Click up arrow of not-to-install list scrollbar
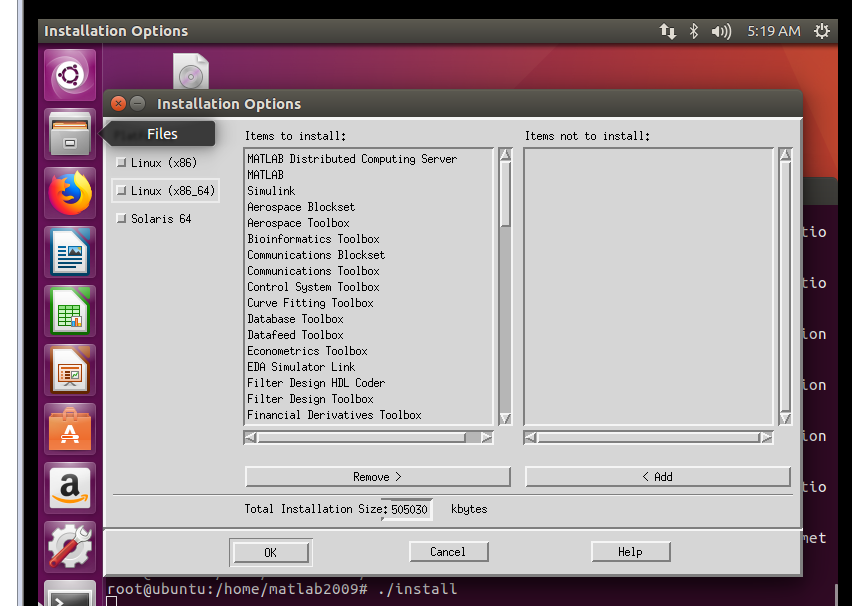Image resolution: width=852 pixels, height=606 pixels. coord(785,155)
